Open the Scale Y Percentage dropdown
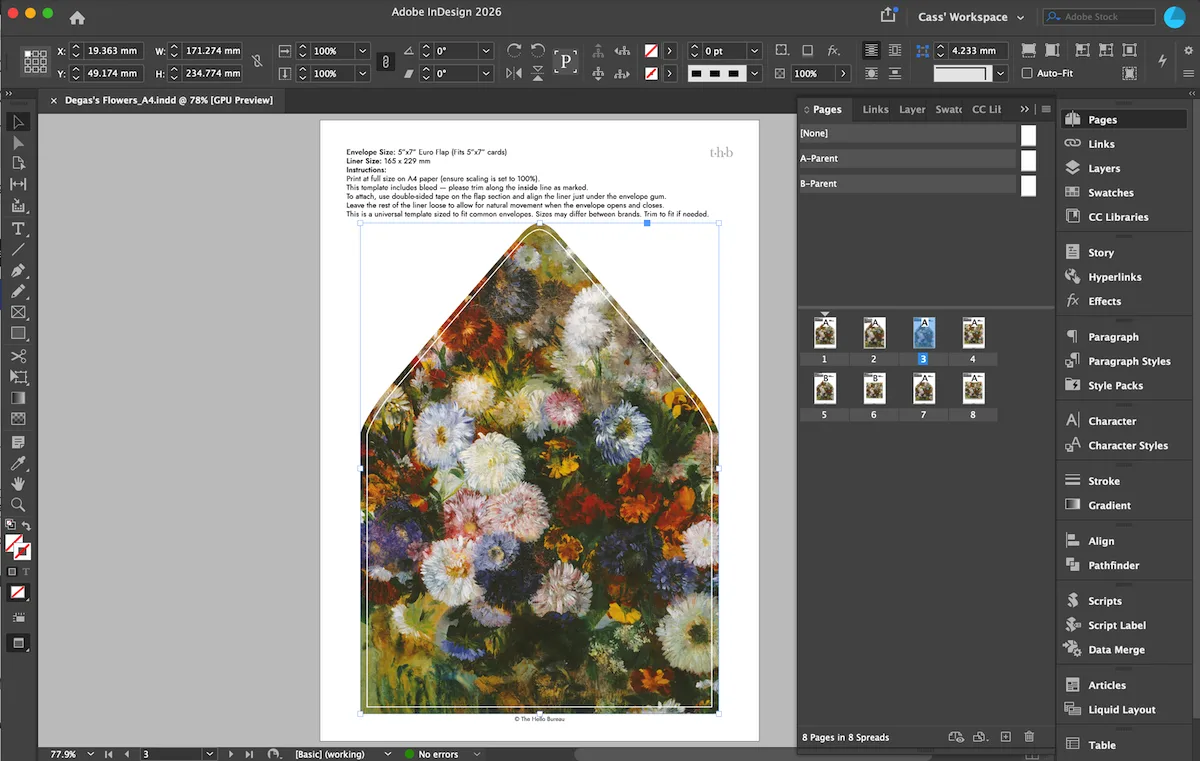Image resolution: width=1200 pixels, height=761 pixels. point(362,73)
